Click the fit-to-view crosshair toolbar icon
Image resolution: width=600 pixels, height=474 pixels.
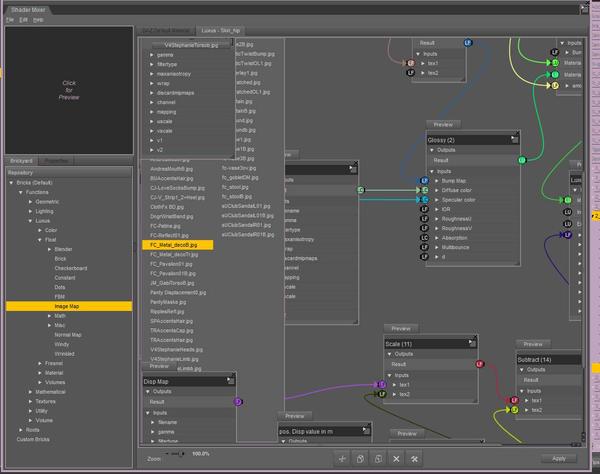pyautogui.click(x=342, y=459)
